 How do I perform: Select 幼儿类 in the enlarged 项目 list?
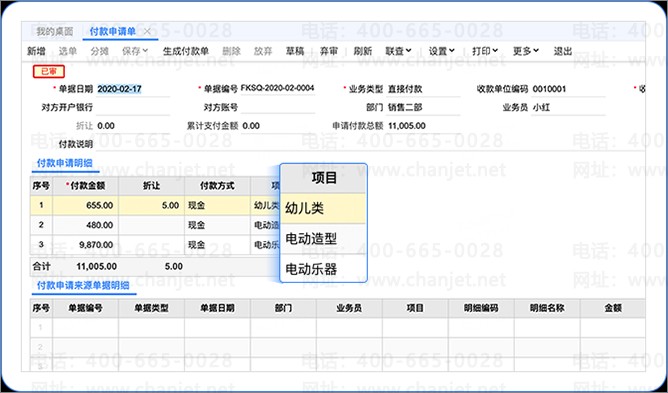[323, 208]
